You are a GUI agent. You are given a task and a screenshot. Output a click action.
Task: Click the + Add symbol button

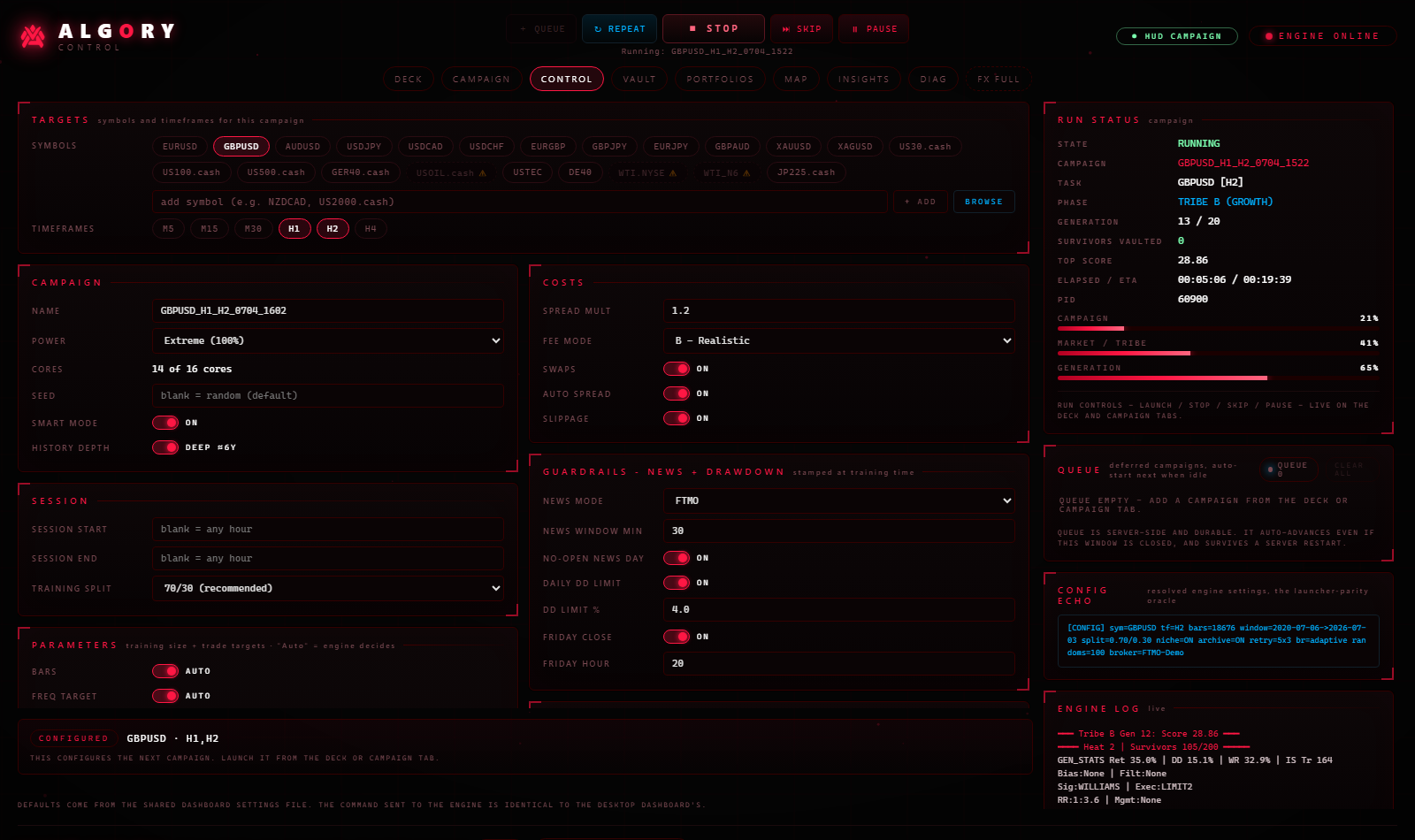click(x=920, y=202)
